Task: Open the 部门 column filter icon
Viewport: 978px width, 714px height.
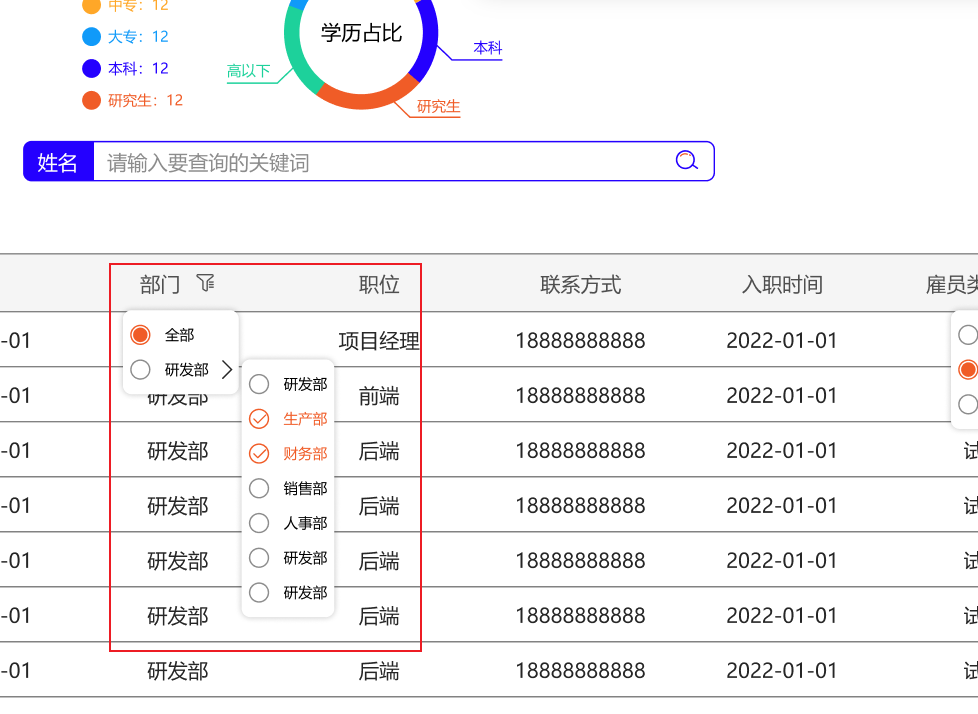Action: pyautogui.click(x=205, y=284)
